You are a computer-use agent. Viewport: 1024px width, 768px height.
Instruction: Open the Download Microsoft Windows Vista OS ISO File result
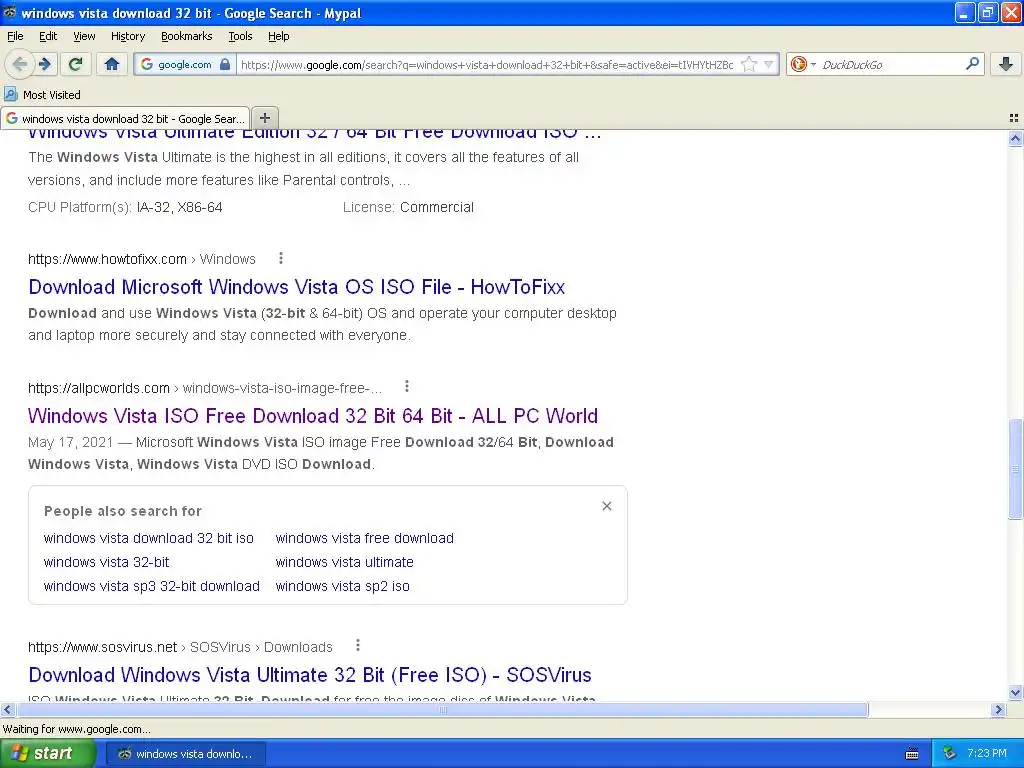[296, 287]
